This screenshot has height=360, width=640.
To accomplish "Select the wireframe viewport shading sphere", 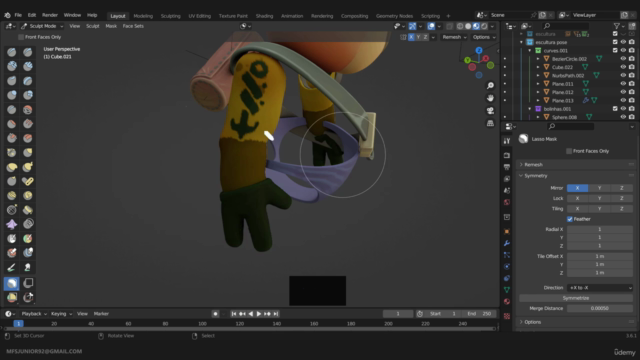I will click(460, 26).
